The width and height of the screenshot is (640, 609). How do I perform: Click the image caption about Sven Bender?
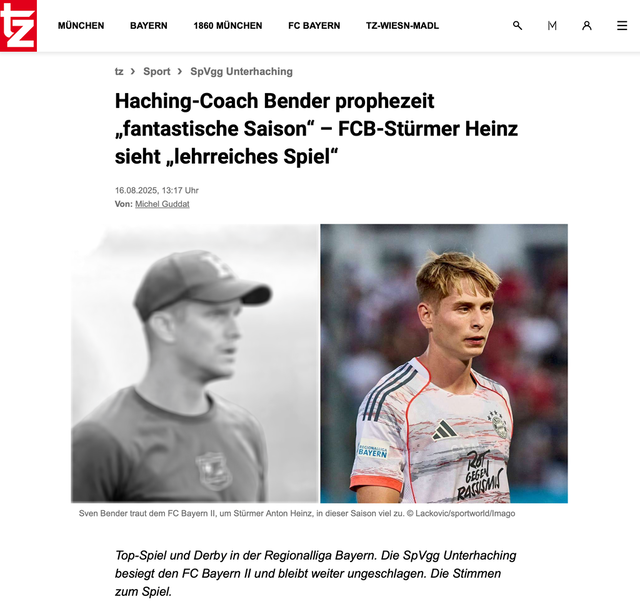coord(297,513)
